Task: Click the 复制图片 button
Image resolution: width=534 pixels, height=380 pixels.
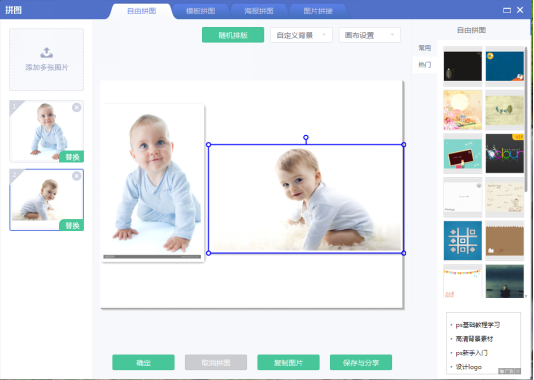Action: (x=288, y=362)
